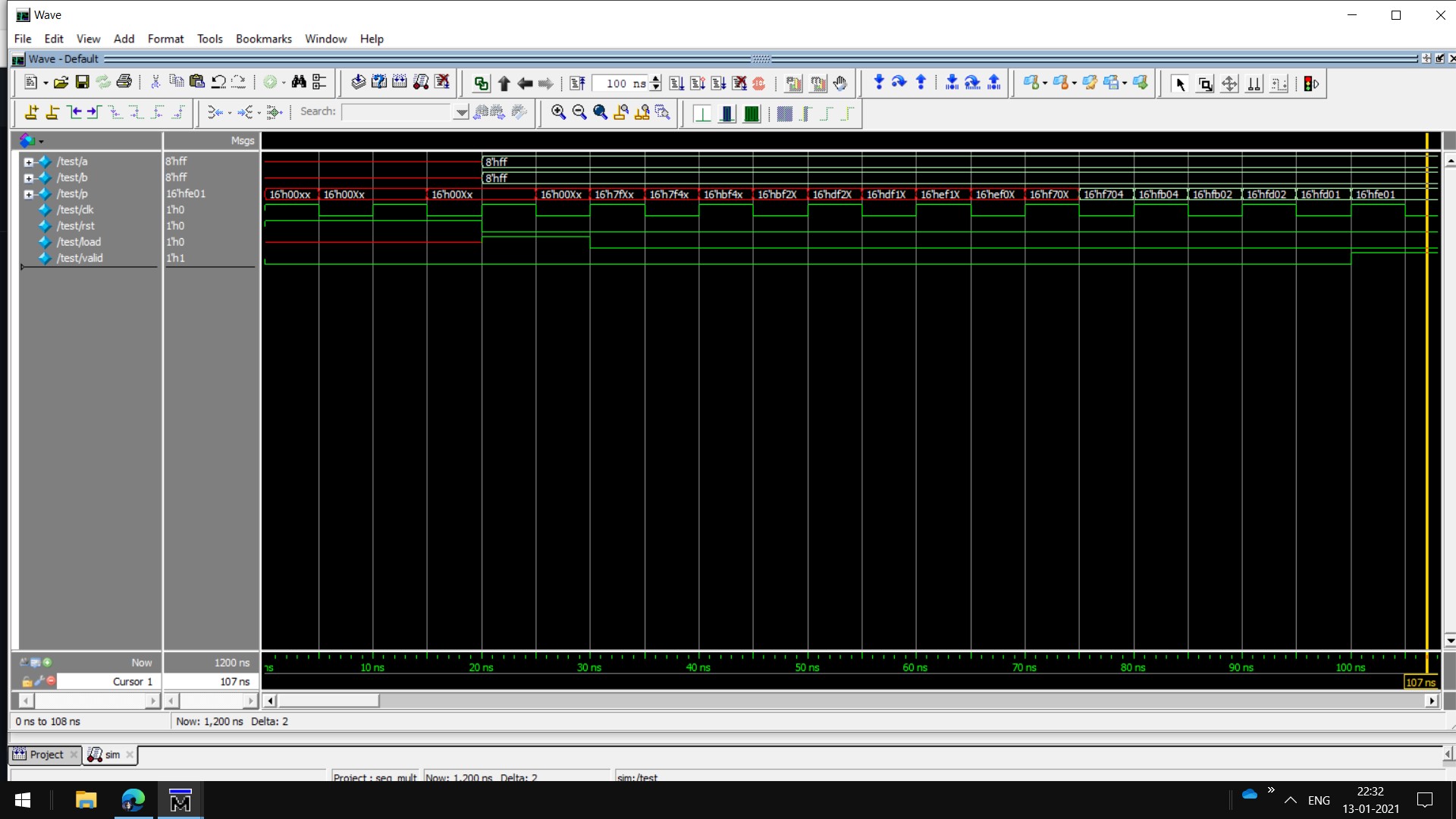The height and width of the screenshot is (819, 1456).
Task: Click the Zoom Full filled magnifier icon
Action: pos(600,112)
